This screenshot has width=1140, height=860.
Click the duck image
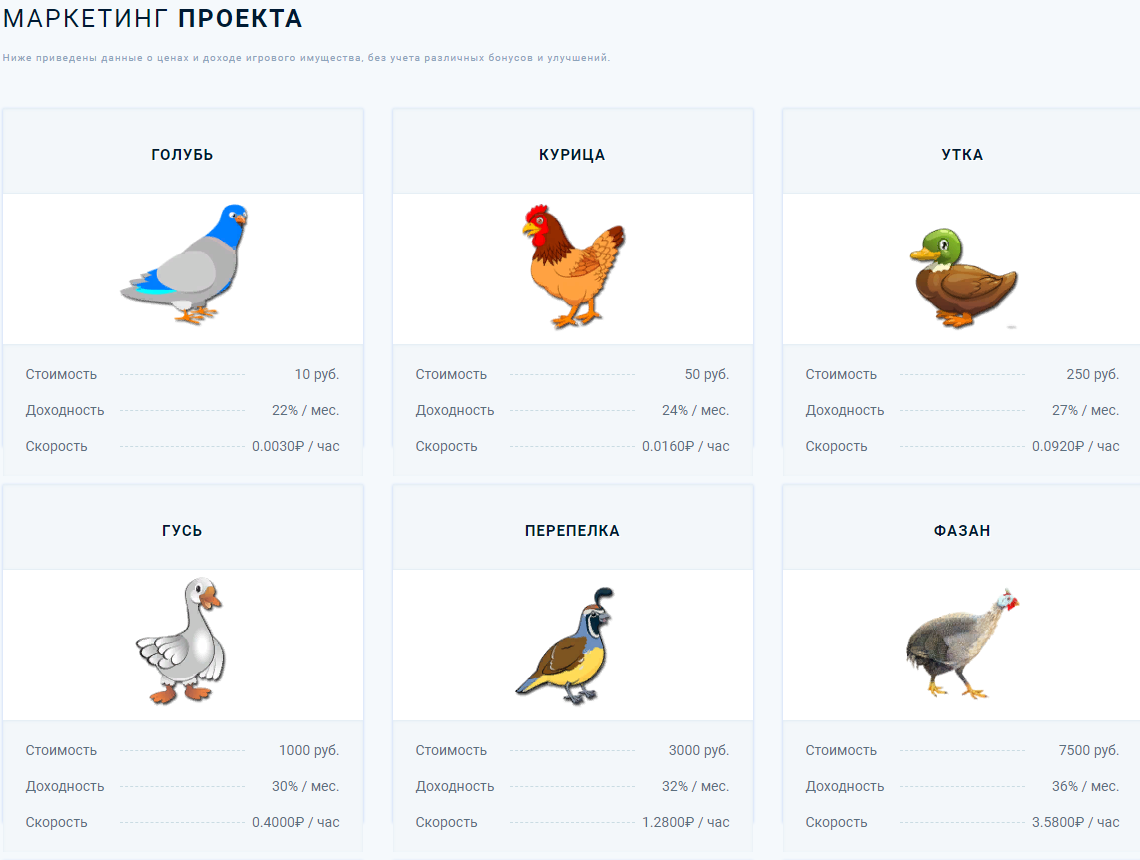pyautogui.click(x=962, y=275)
